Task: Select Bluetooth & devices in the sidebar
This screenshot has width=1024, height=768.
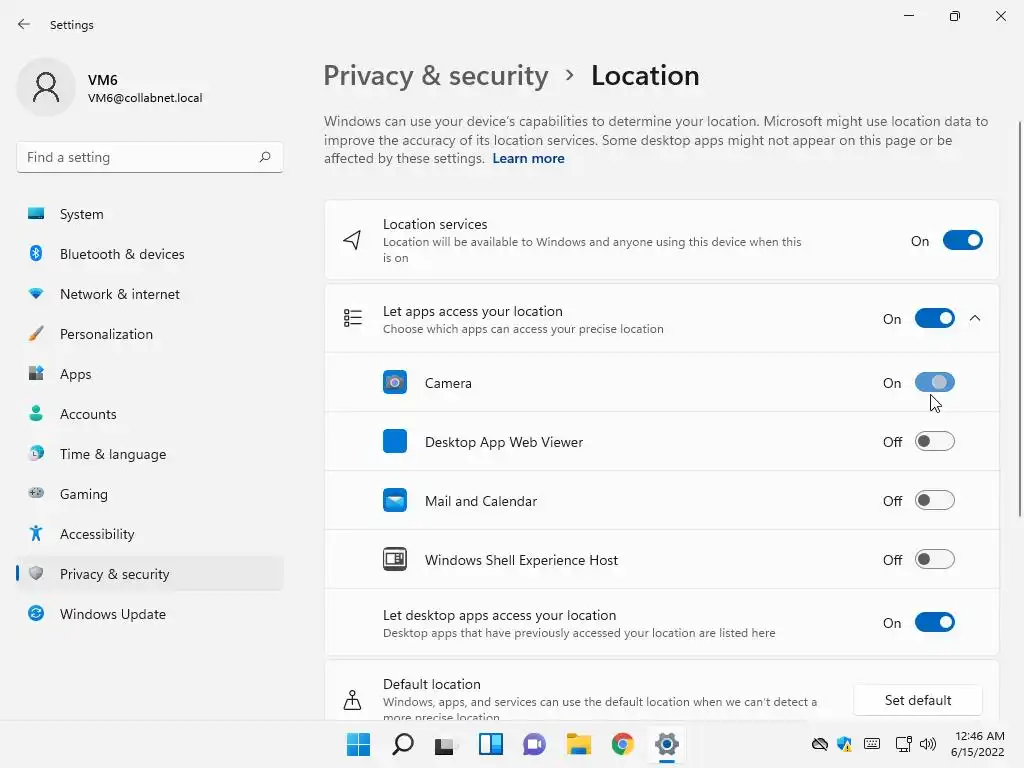Action: (122, 254)
